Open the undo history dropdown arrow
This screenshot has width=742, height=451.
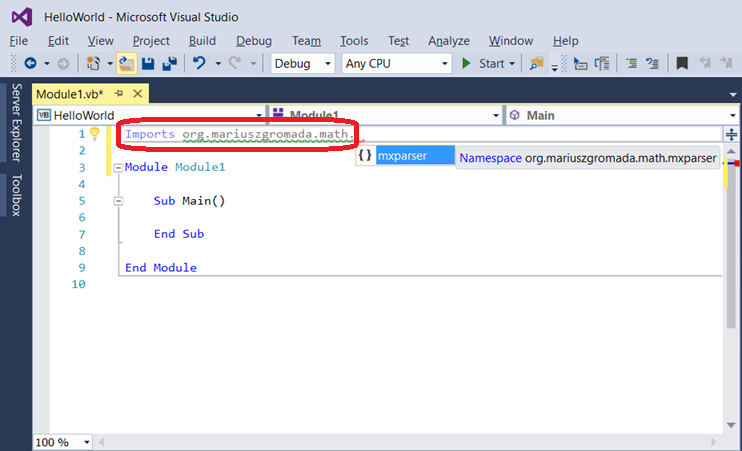tap(218, 63)
